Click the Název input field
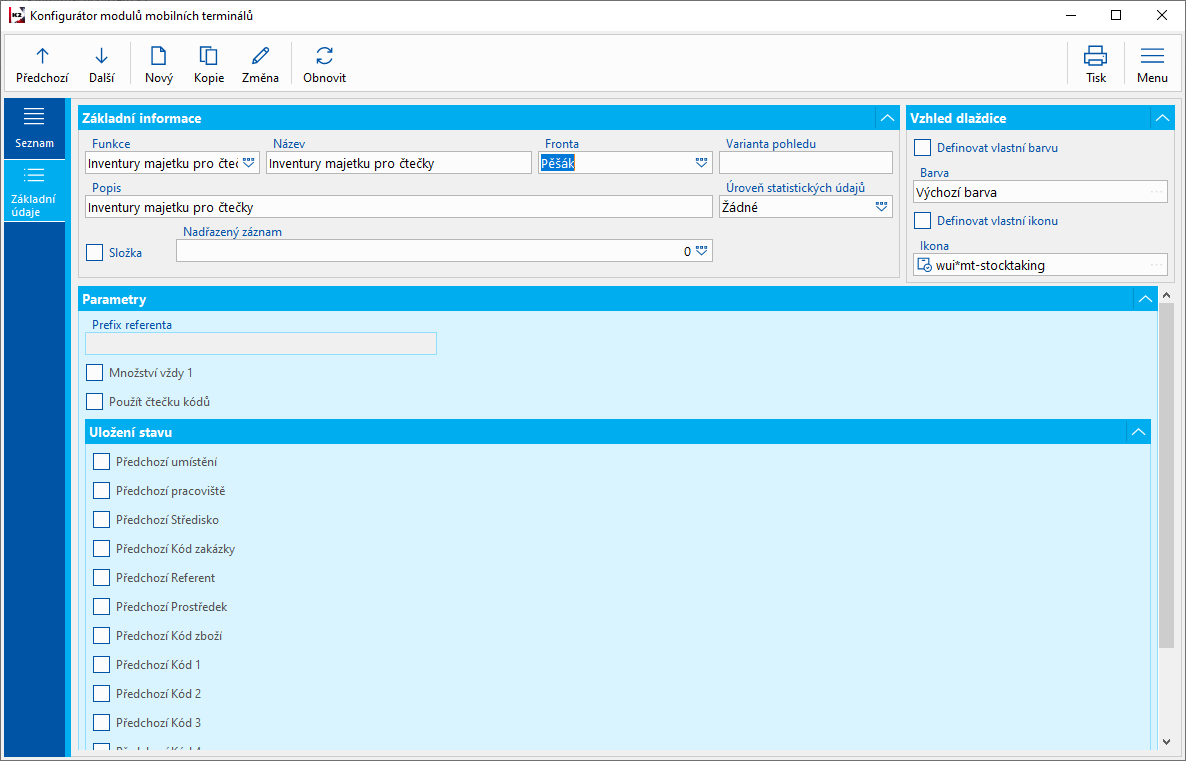The width and height of the screenshot is (1186, 761). click(x=399, y=163)
